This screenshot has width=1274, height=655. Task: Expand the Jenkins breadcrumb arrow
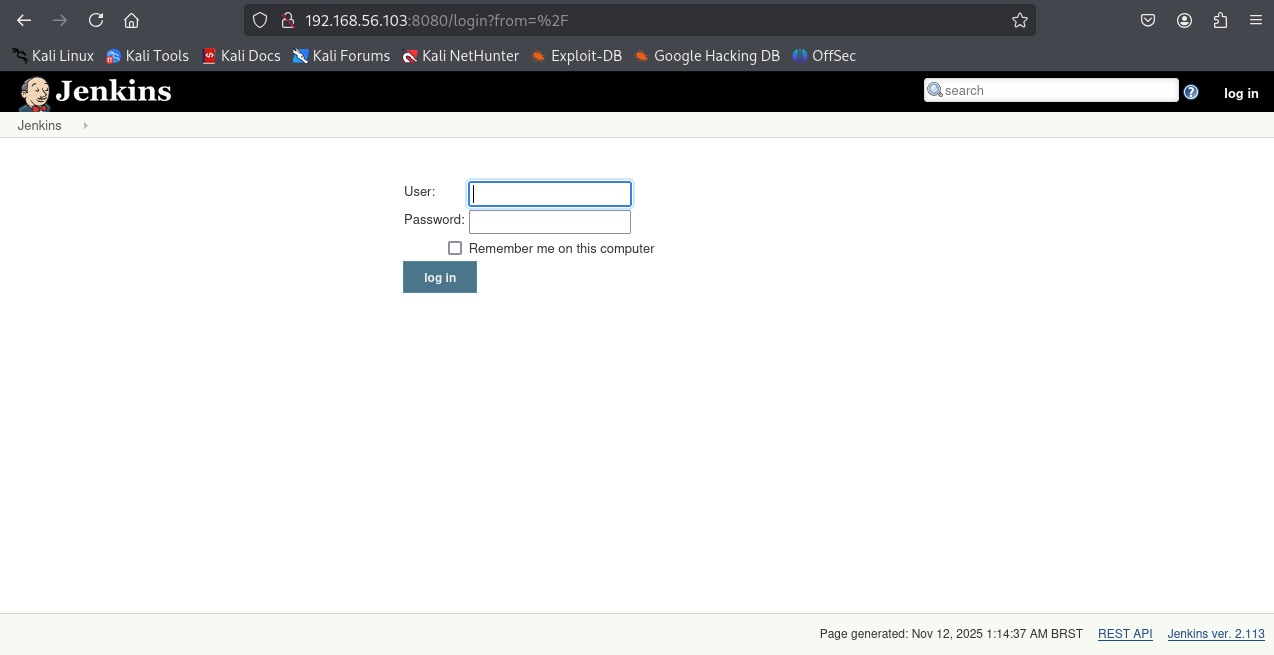tap(85, 125)
